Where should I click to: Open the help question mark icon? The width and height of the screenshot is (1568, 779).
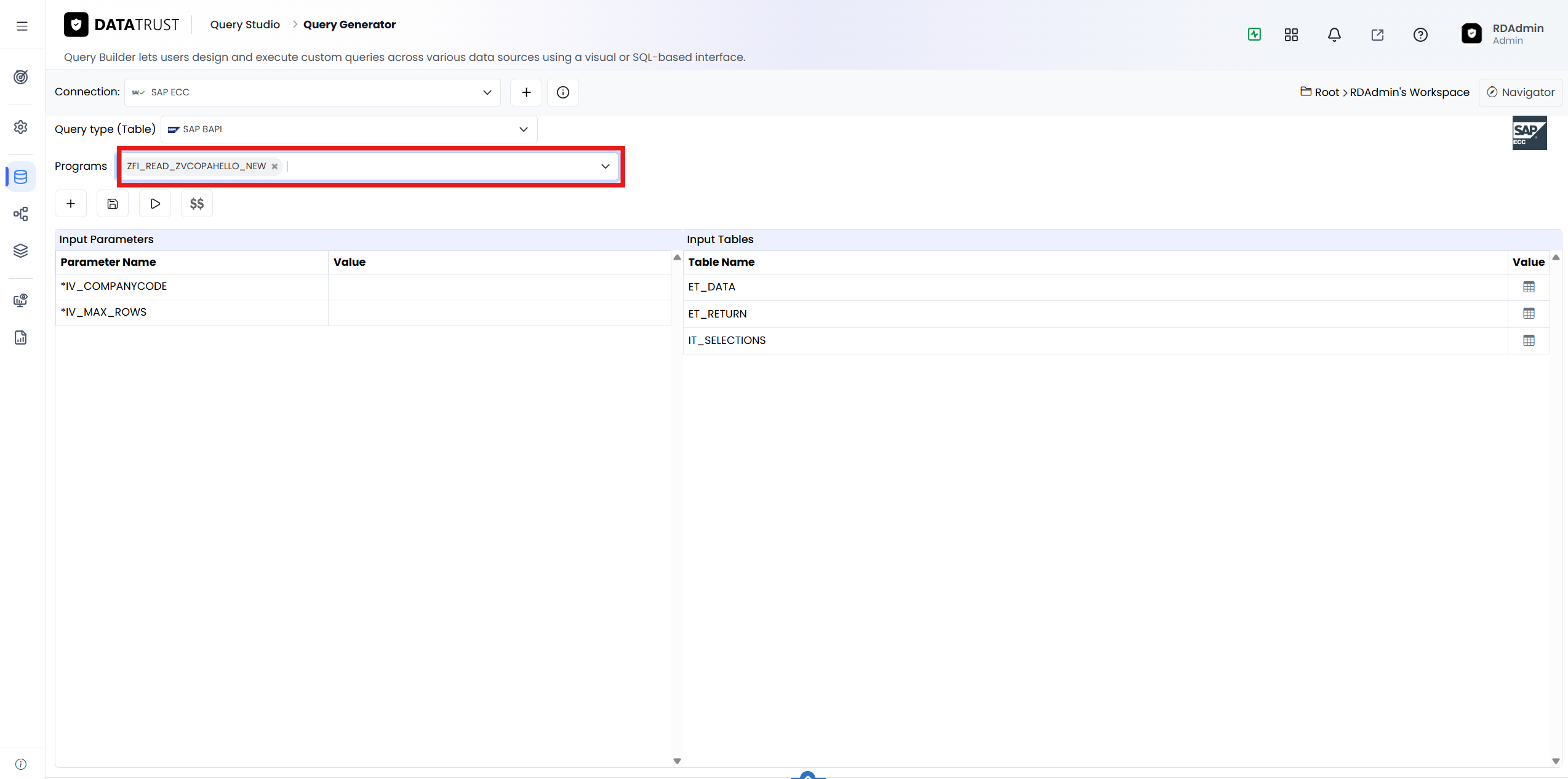(1420, 34)
